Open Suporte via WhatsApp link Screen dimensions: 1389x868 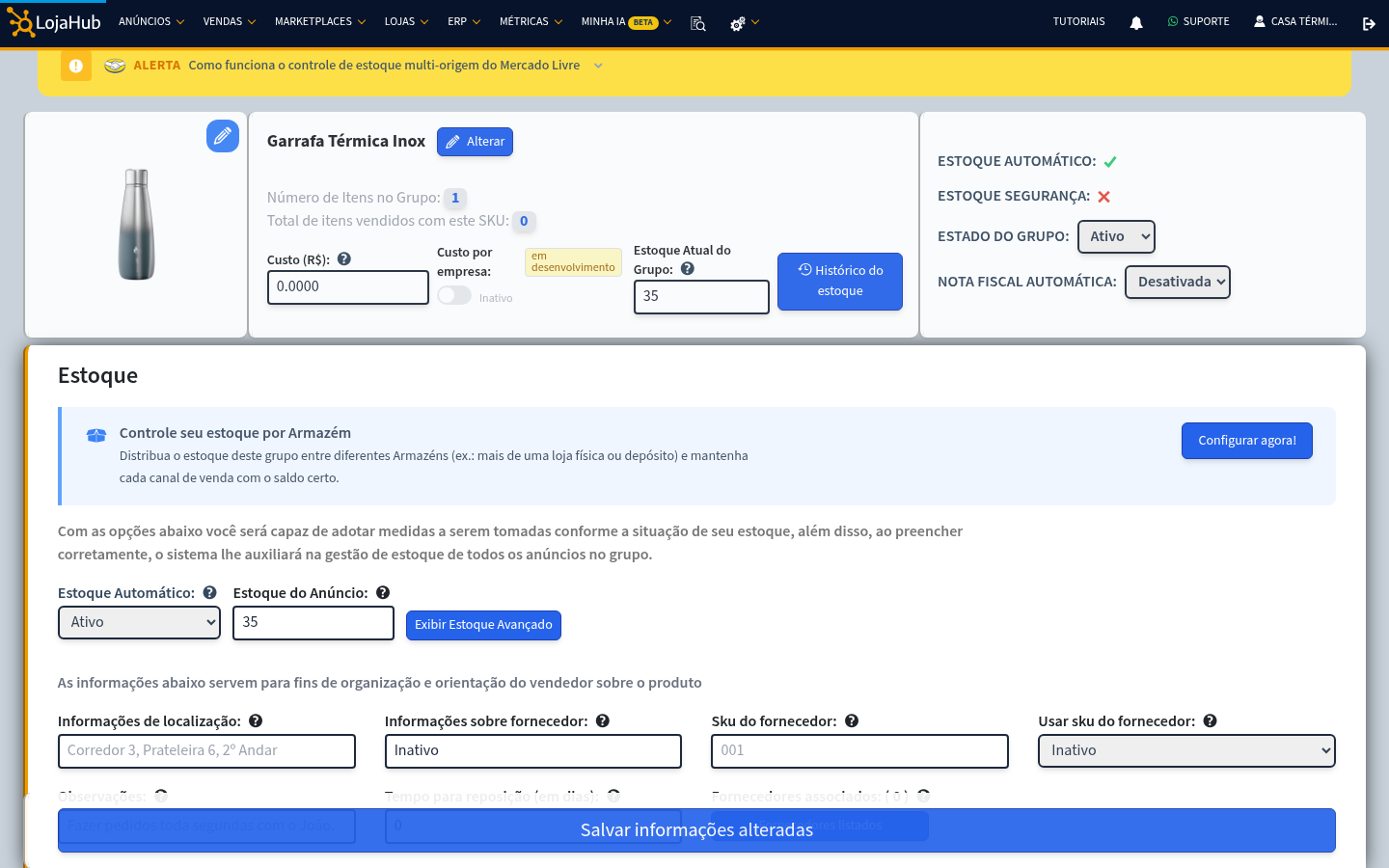coord(1199,21)
